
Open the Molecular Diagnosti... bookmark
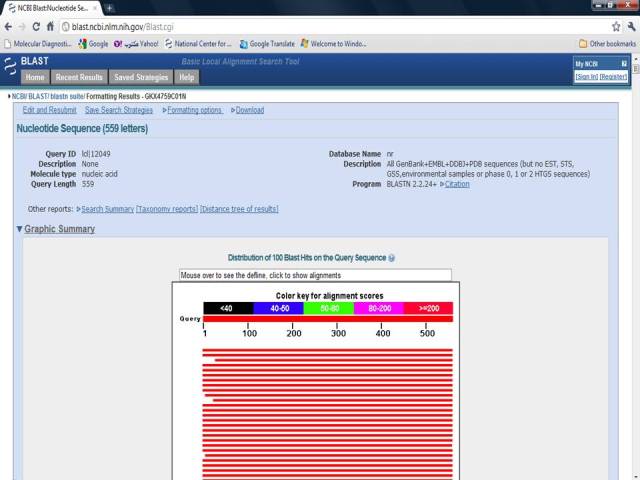pyautogui.click(x=38, y=44)
